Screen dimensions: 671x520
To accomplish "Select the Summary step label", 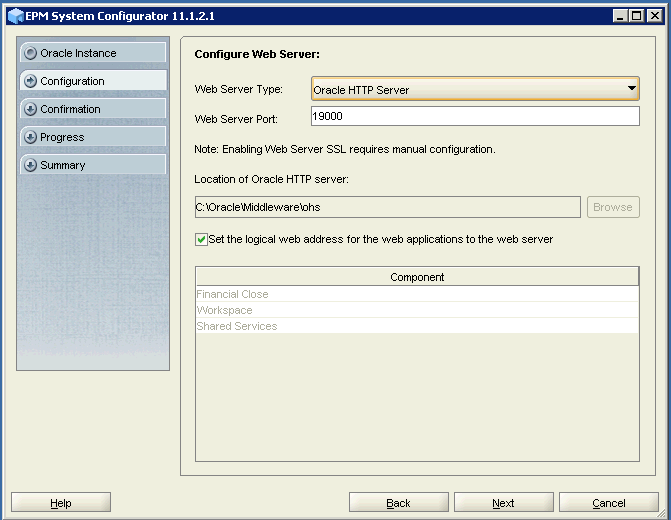I will (x=62, y=165).
